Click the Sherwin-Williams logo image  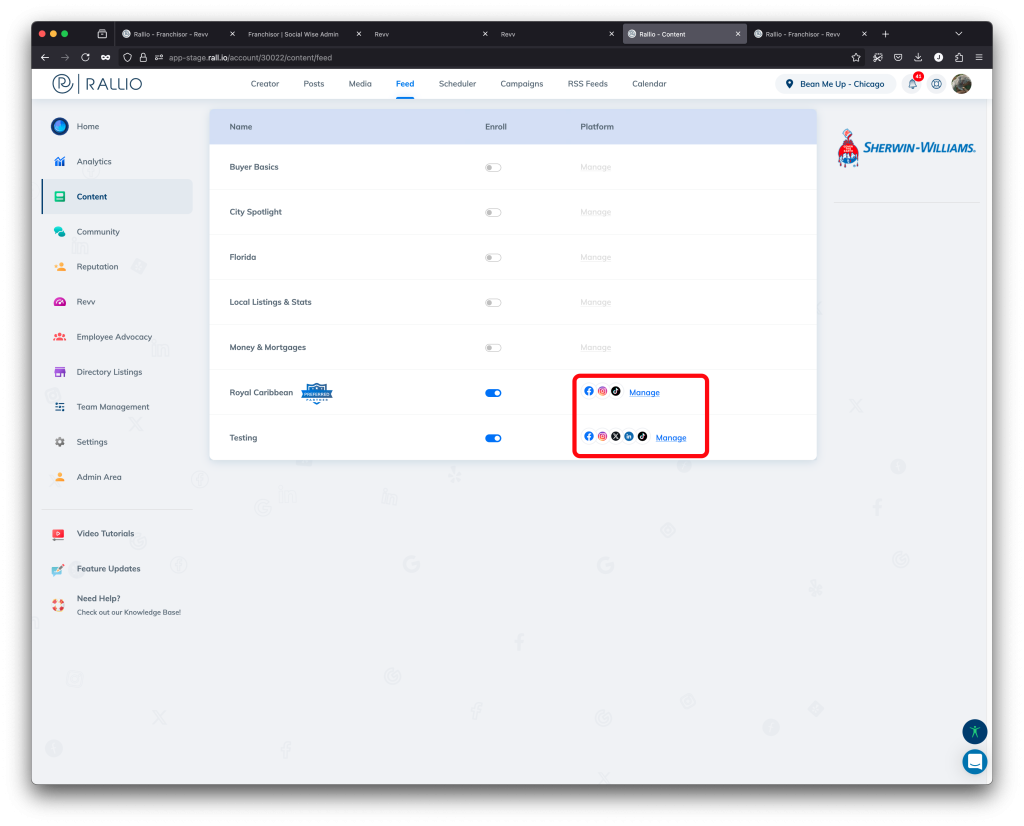[x=905, y=146]
